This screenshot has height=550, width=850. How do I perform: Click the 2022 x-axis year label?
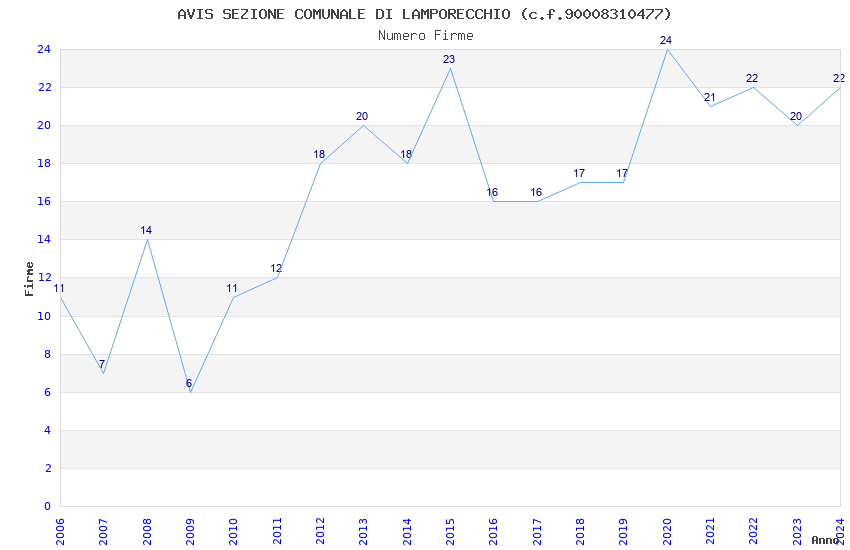click(x=754, y=532)
